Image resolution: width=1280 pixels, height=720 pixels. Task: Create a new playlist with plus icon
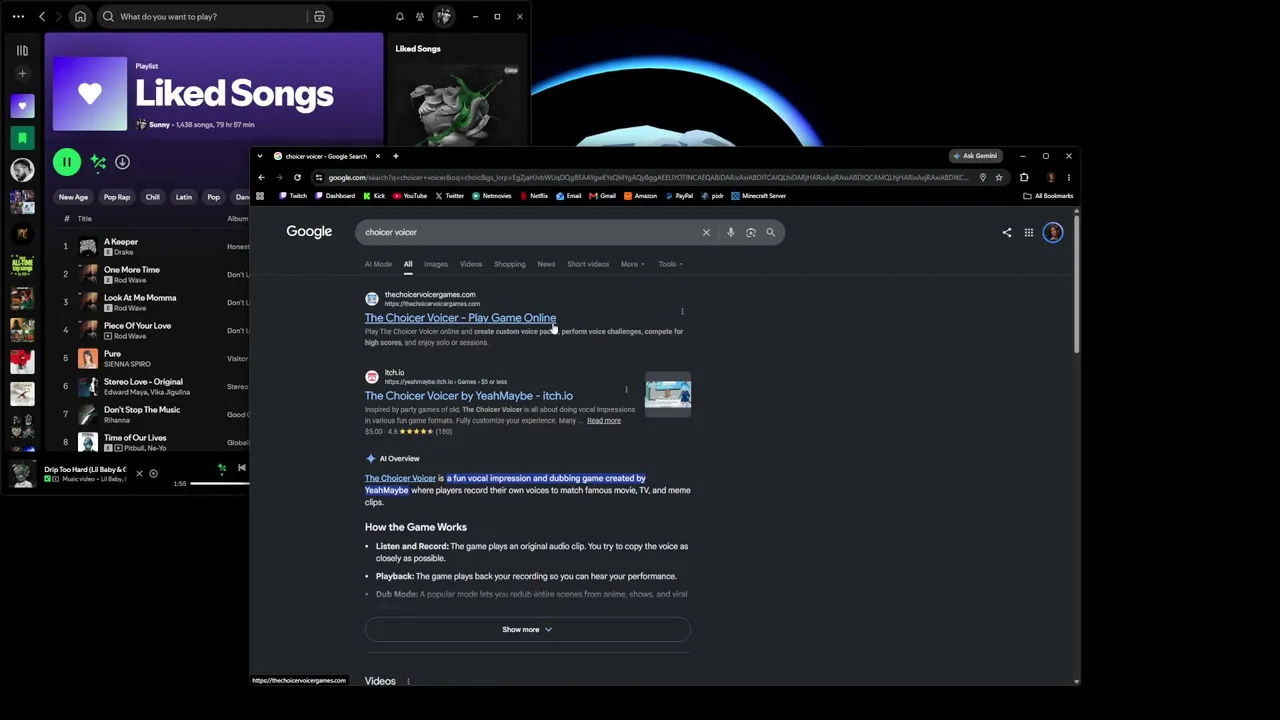click(22, 73)
